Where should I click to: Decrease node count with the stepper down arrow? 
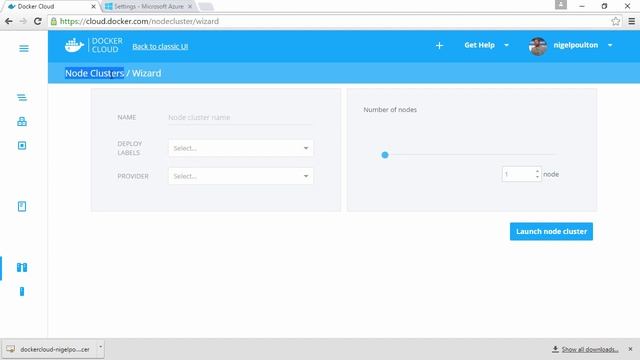click(537, 177)
